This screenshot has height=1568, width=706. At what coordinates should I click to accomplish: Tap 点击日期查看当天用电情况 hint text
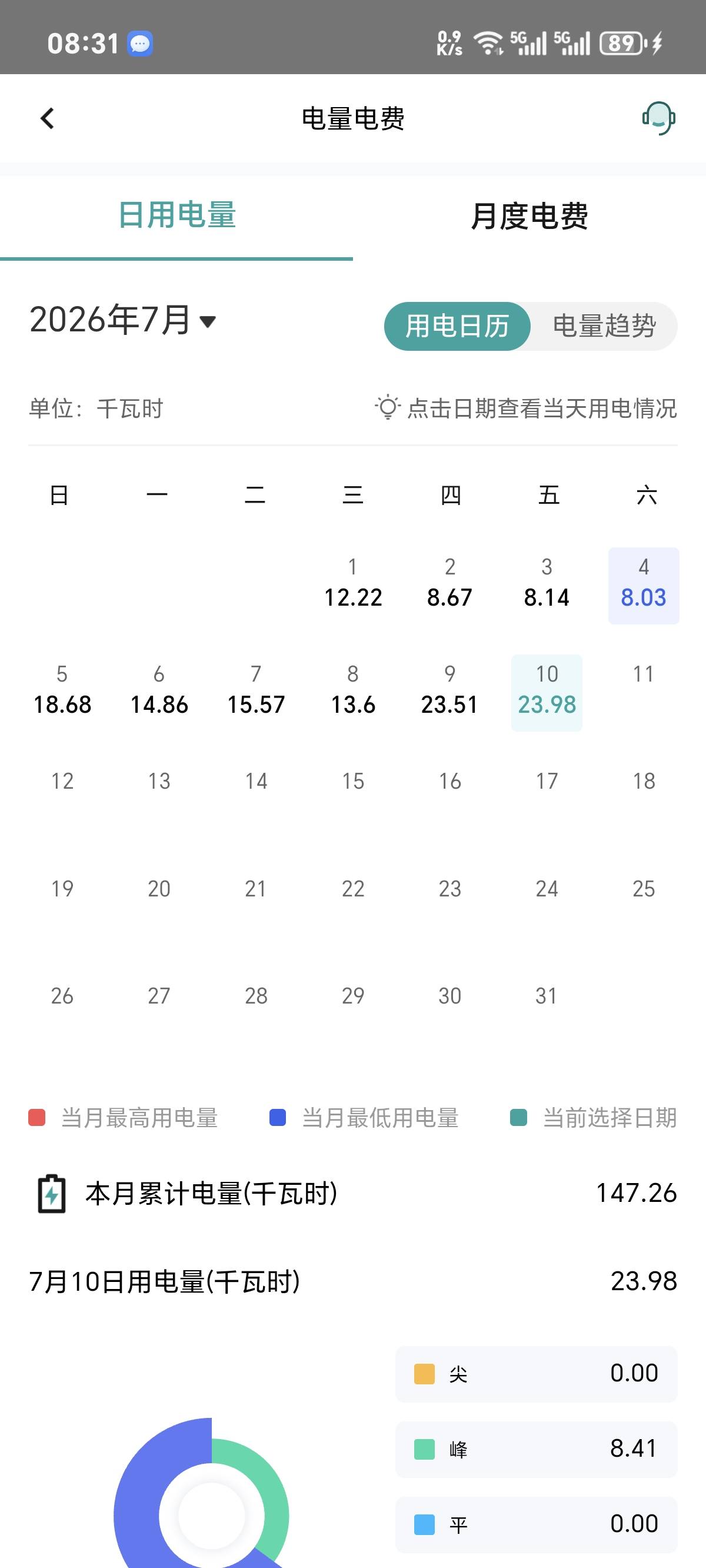(x=542, y=408)
